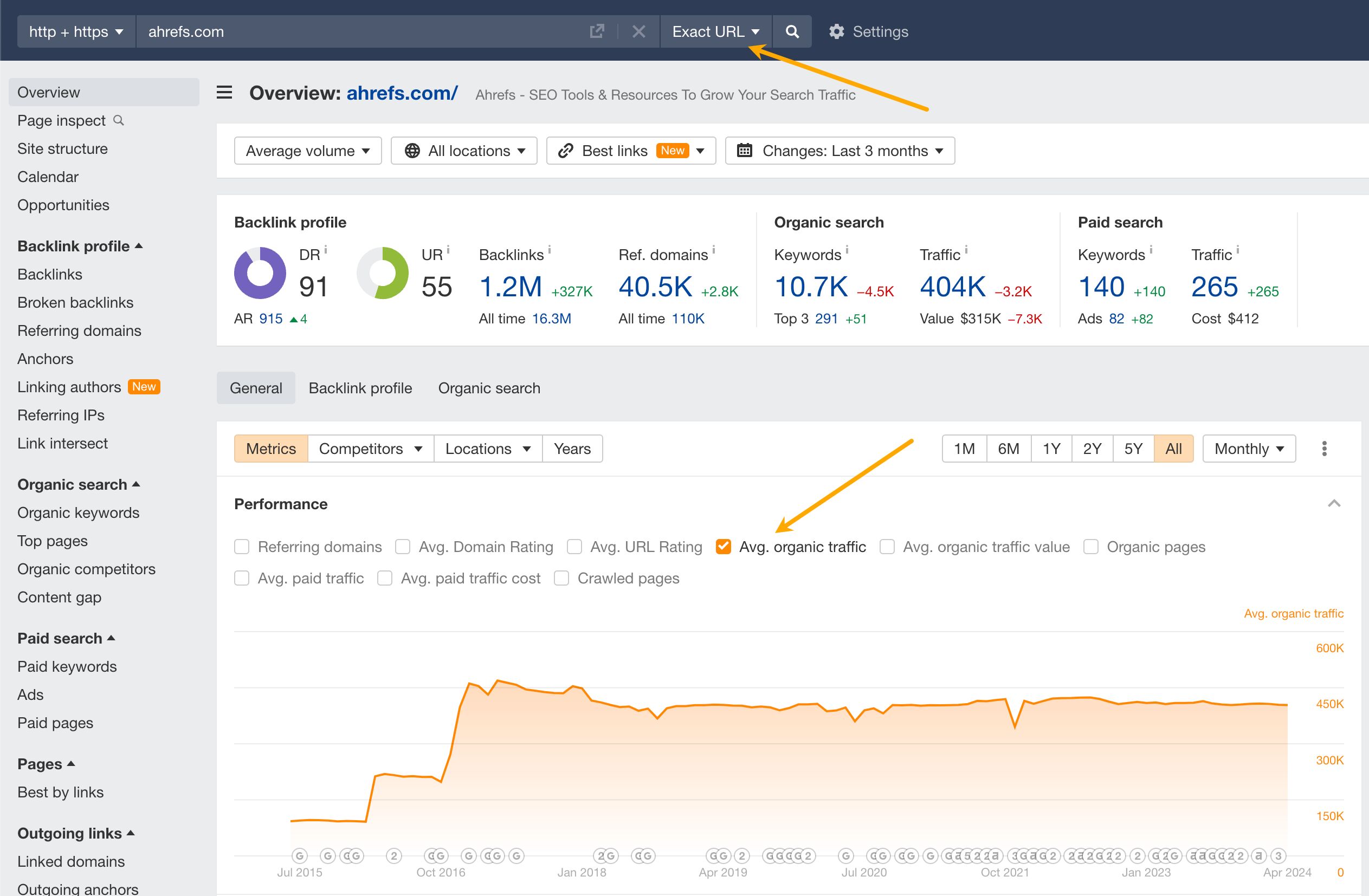The width and height of the screenshot is (1369, 896).
Task: Open ahrefs.com via the external link icon
Action: pyautogui.click(x=597, y=31)
